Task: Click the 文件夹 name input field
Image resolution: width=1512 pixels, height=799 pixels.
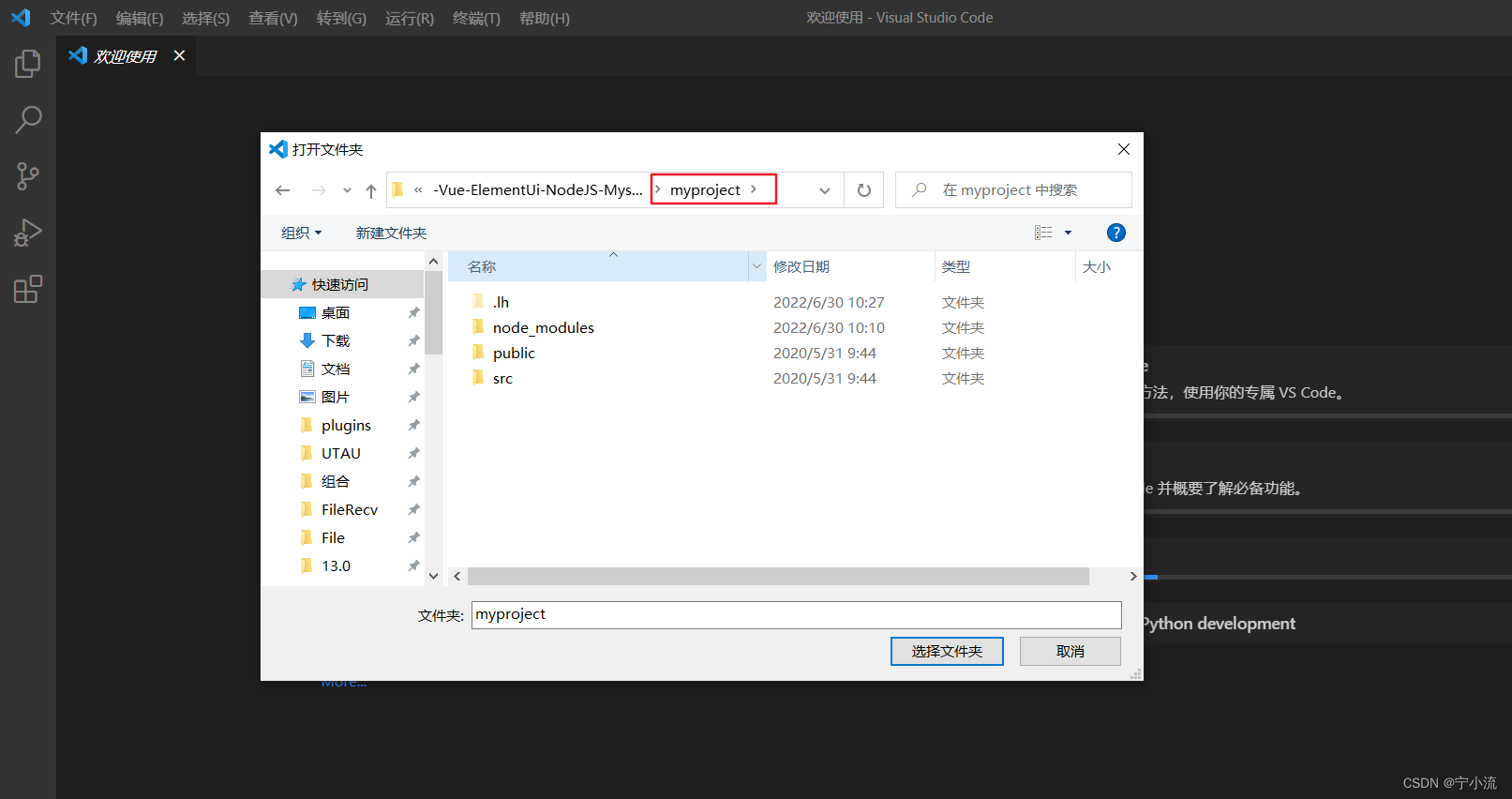Action: pyautogui.click(x=797, y=614)
